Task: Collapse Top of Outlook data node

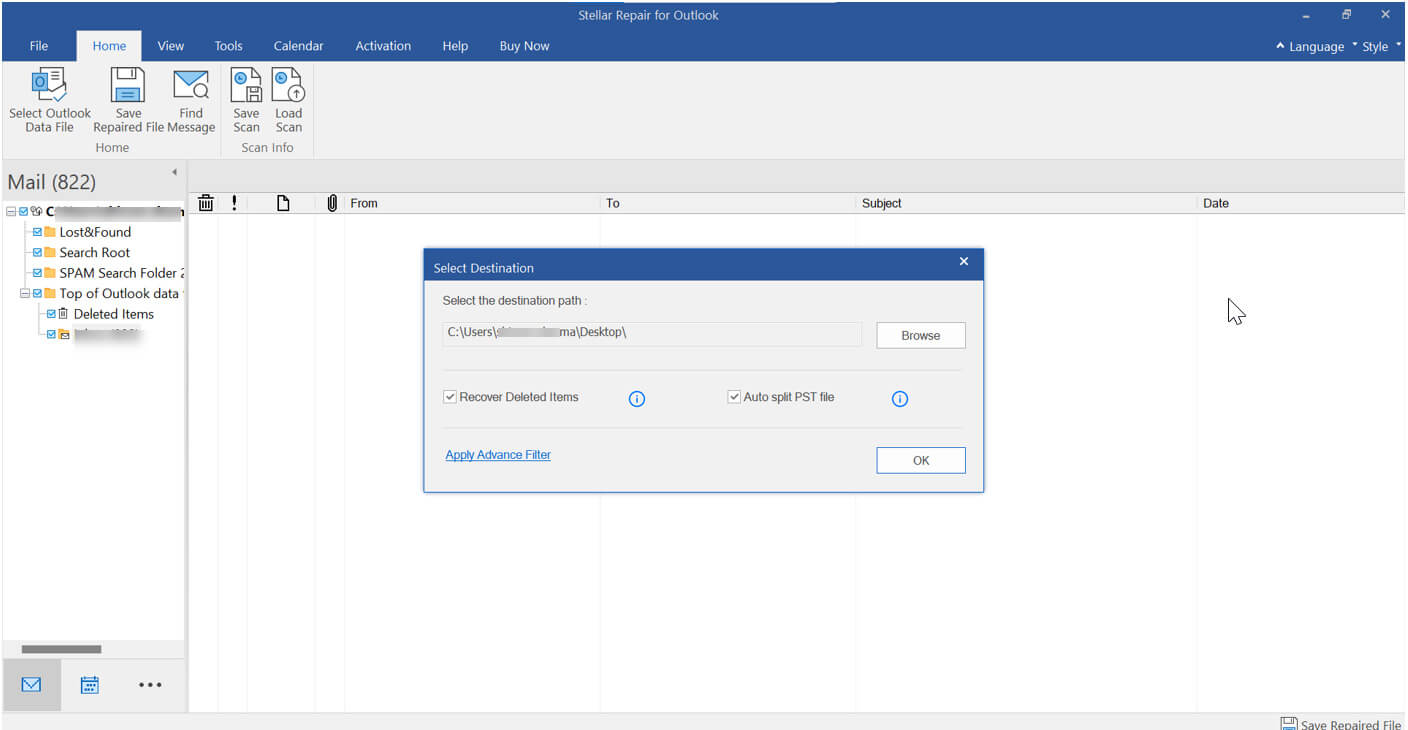Action: pos(25,293)
